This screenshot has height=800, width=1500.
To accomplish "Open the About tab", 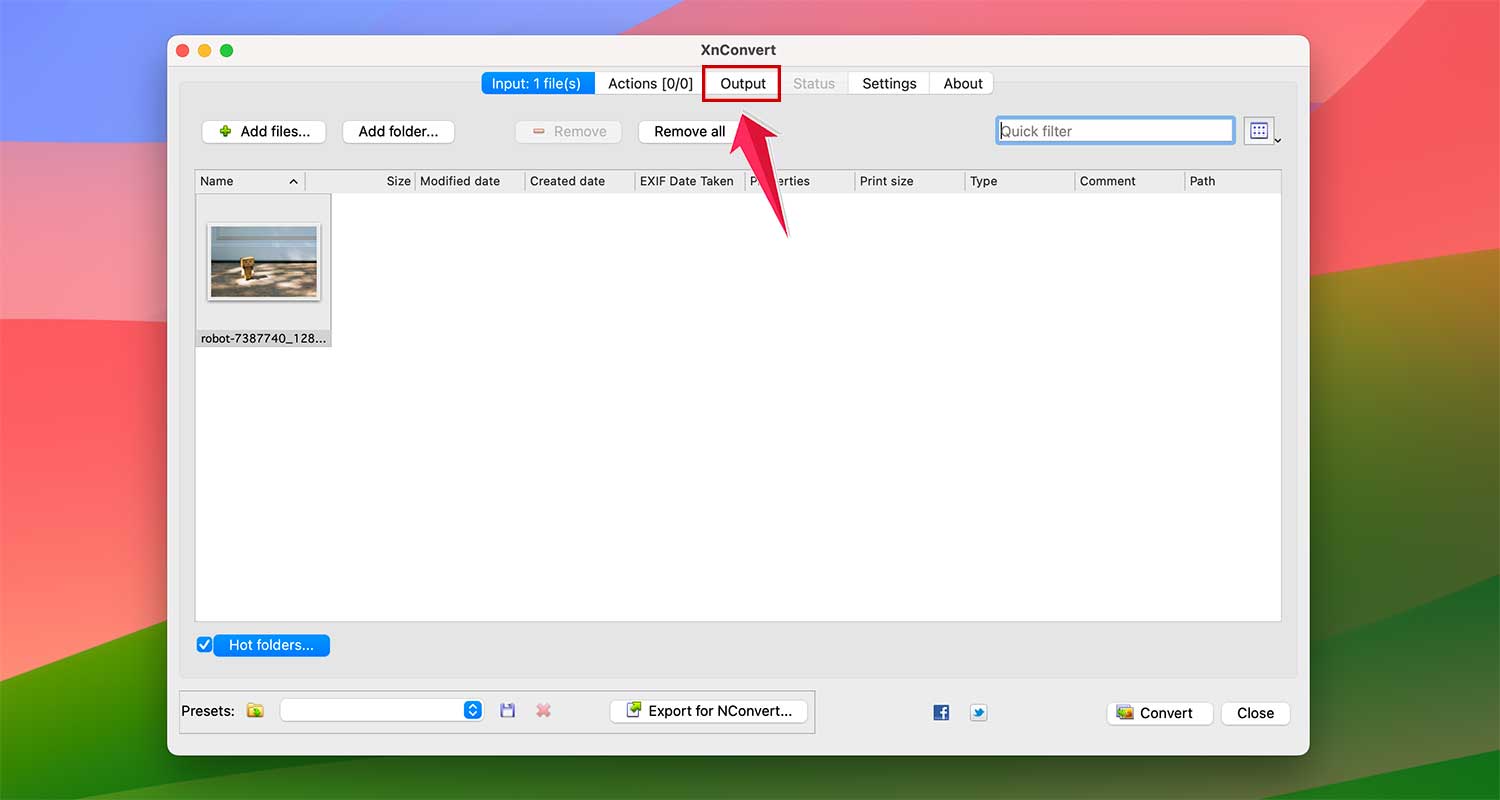I will 961,83.
